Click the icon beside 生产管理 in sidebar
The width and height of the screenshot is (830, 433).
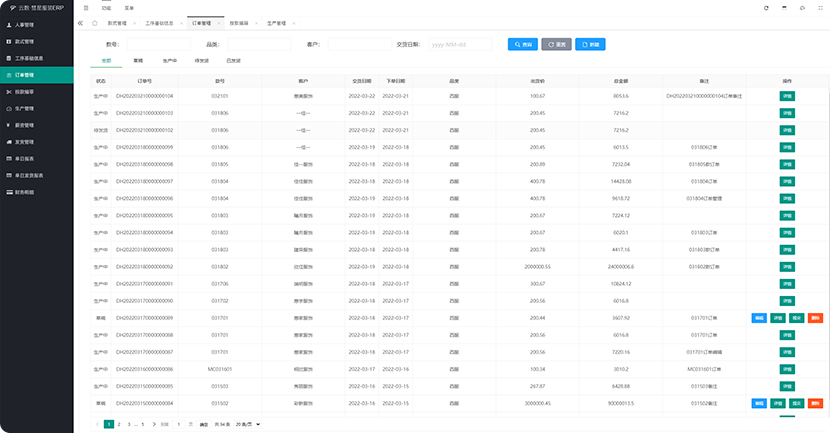pos(9,109)
